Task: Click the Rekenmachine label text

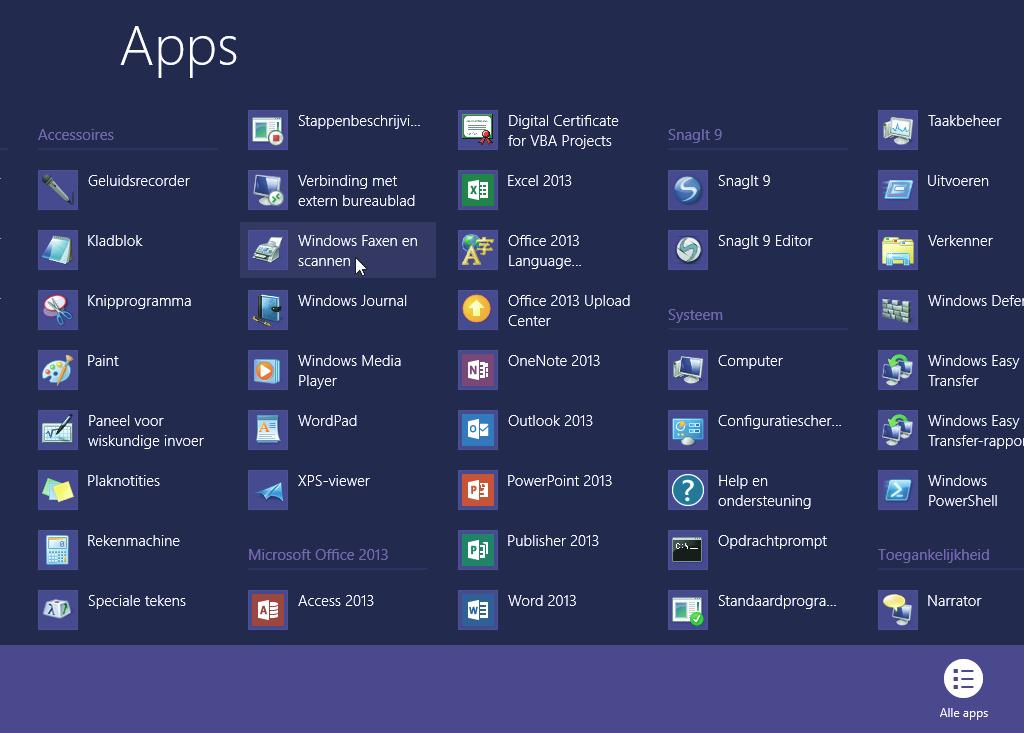Action: pyautogui.click(x=133, y=541)
